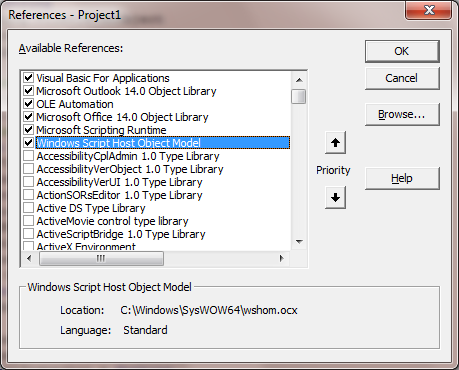Click the horizontal scroll right arrow
459x370 pixels.
point(282,258)
